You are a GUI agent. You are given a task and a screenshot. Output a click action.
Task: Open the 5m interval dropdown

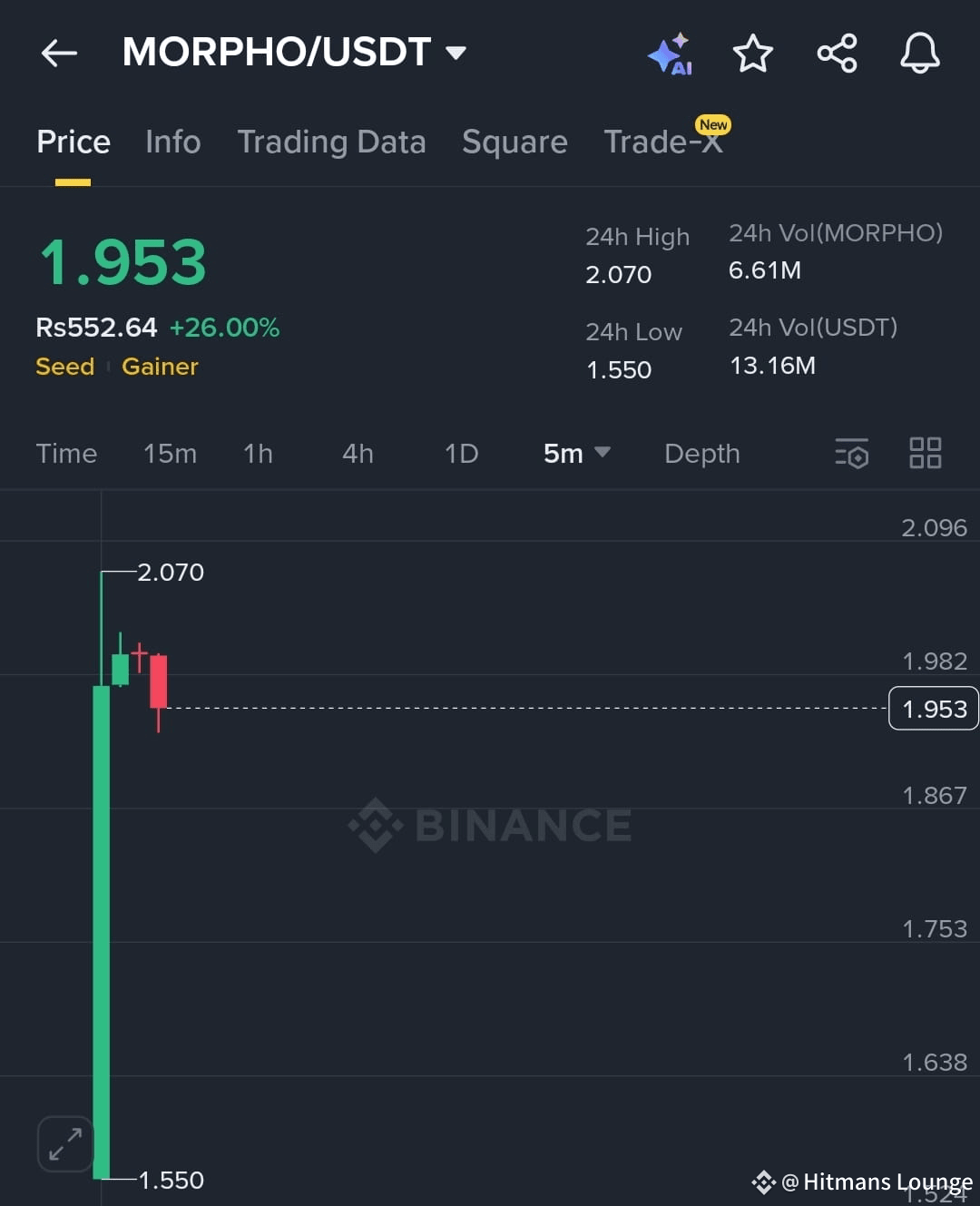(x=576, y=453)
